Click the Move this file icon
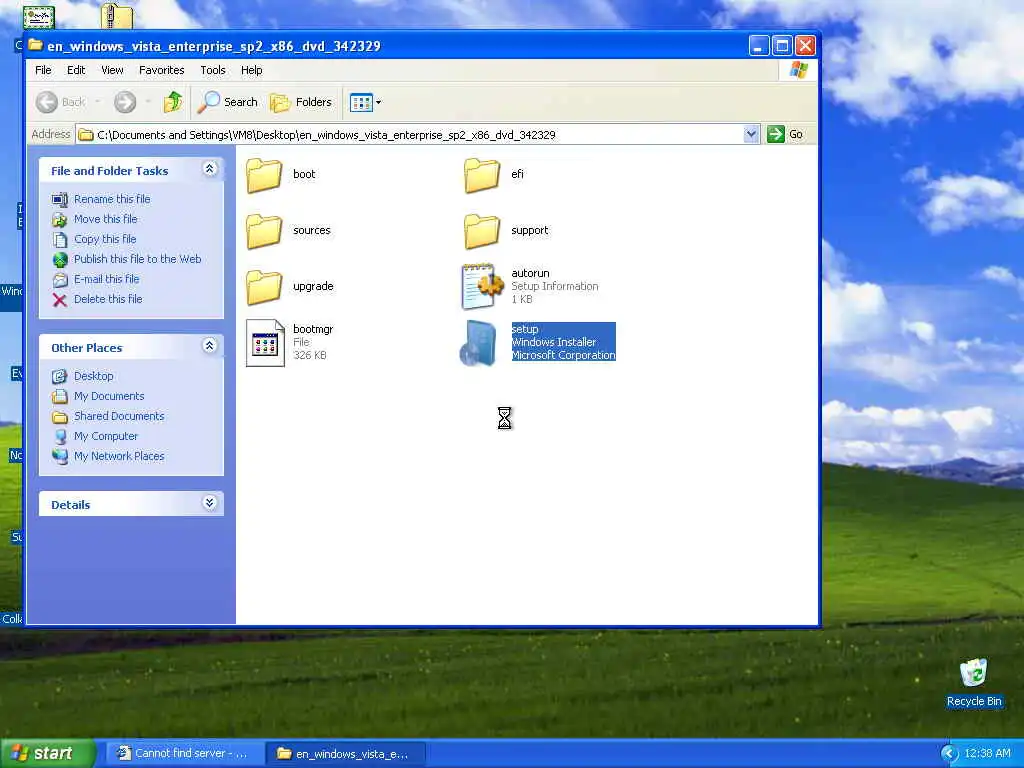Screen dimensions: 1024x768 pyautogui.click(x=59, y=219)
